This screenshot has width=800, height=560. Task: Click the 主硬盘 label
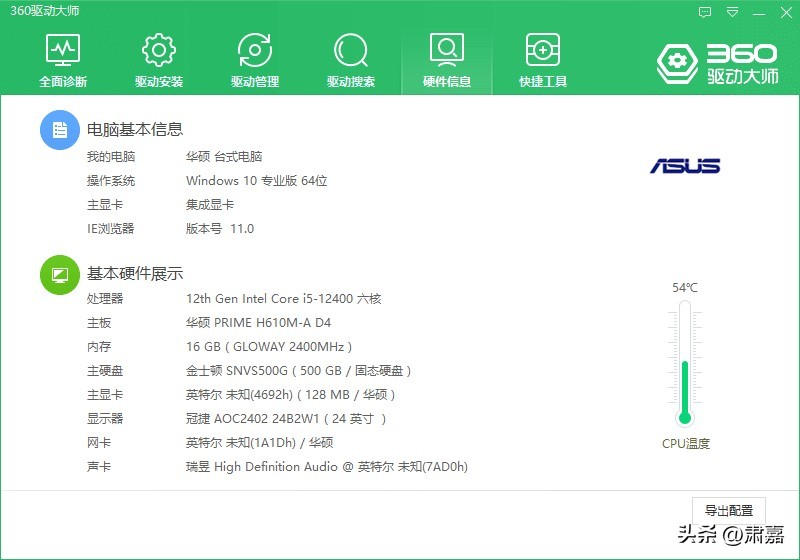[105, 371]
